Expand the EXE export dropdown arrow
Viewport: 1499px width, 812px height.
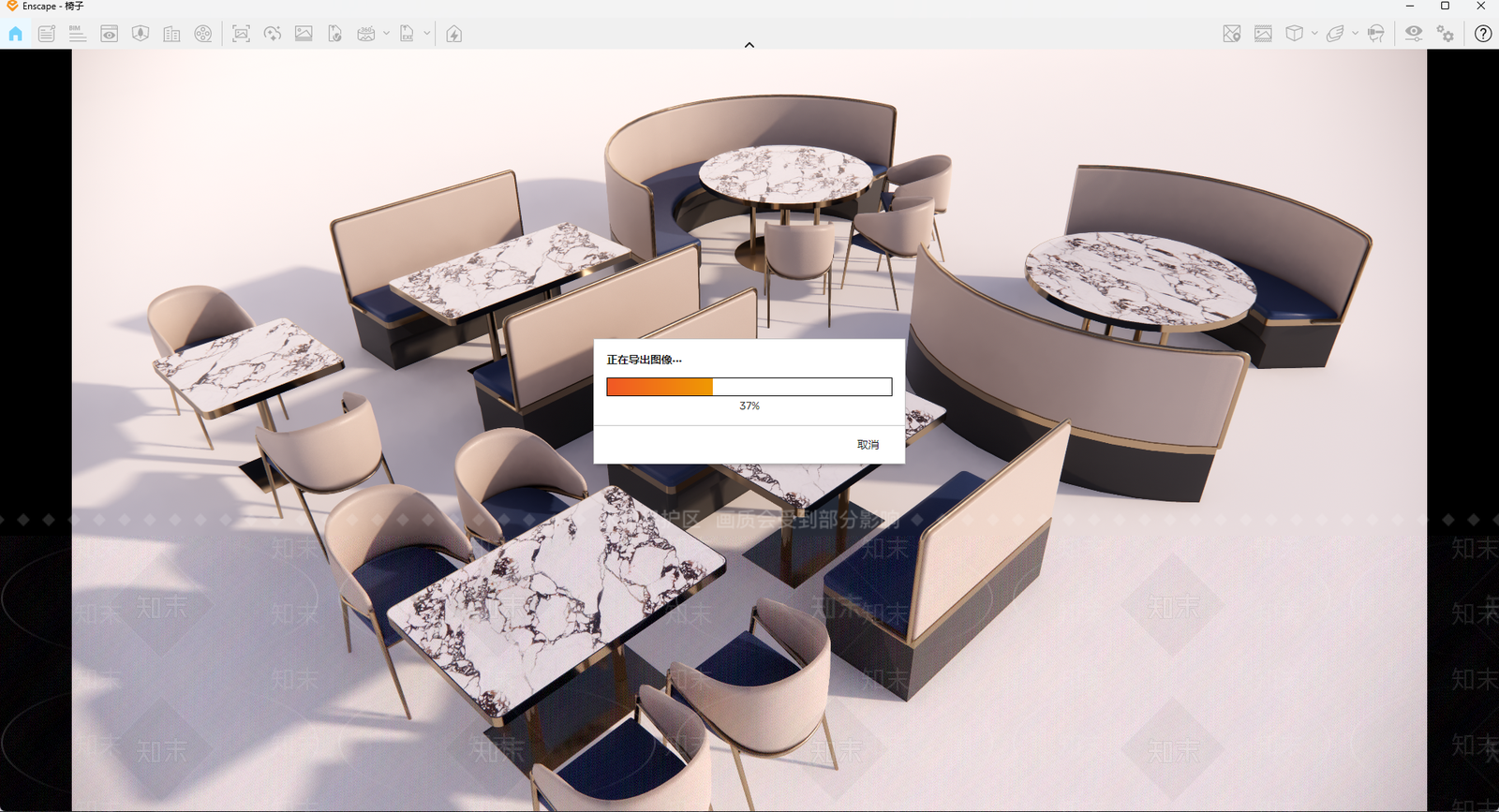[x=426, y=34]
